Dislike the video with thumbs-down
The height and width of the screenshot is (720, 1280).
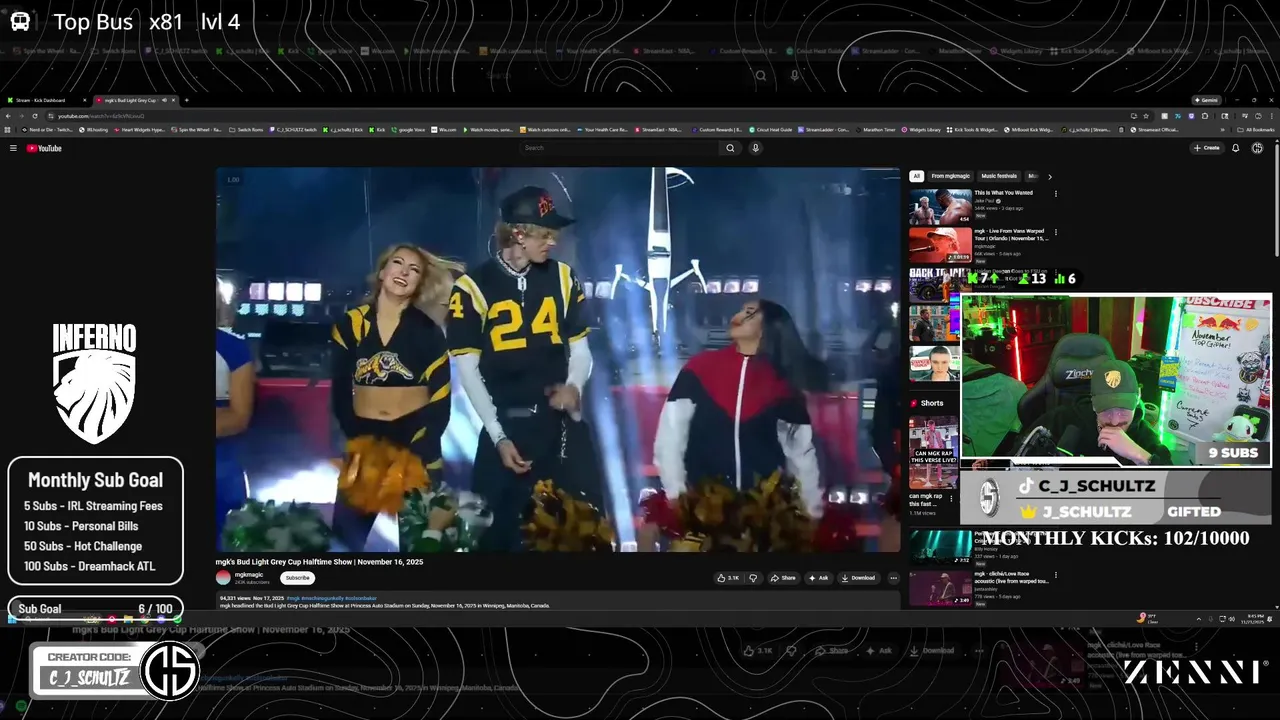[753, 578]
